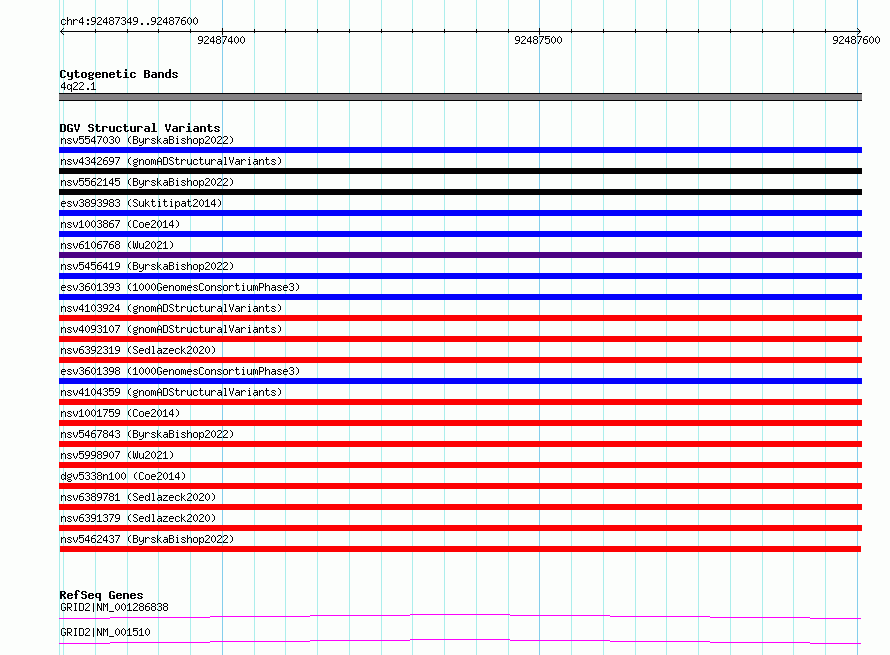
Task: Click the GRID2|NM_001286838 gene label
Action: click(114, 607)
